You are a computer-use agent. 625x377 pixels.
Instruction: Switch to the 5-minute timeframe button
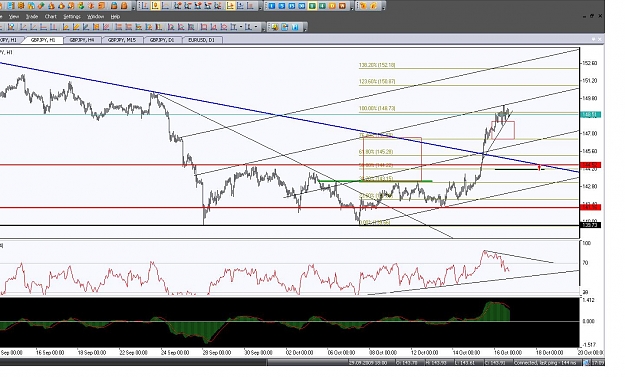pyautogui.click(x=282, y=6)
